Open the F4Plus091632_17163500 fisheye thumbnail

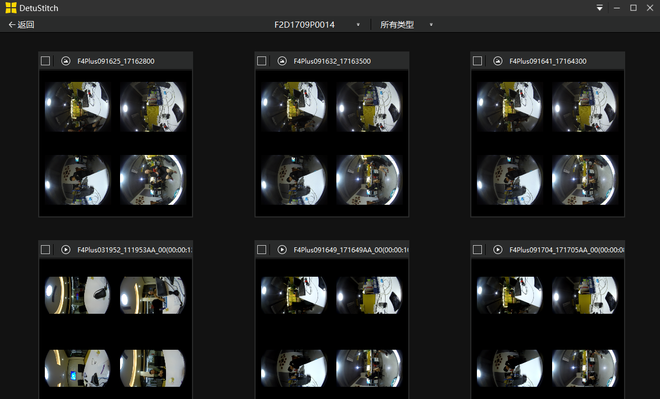coord(332,143)
